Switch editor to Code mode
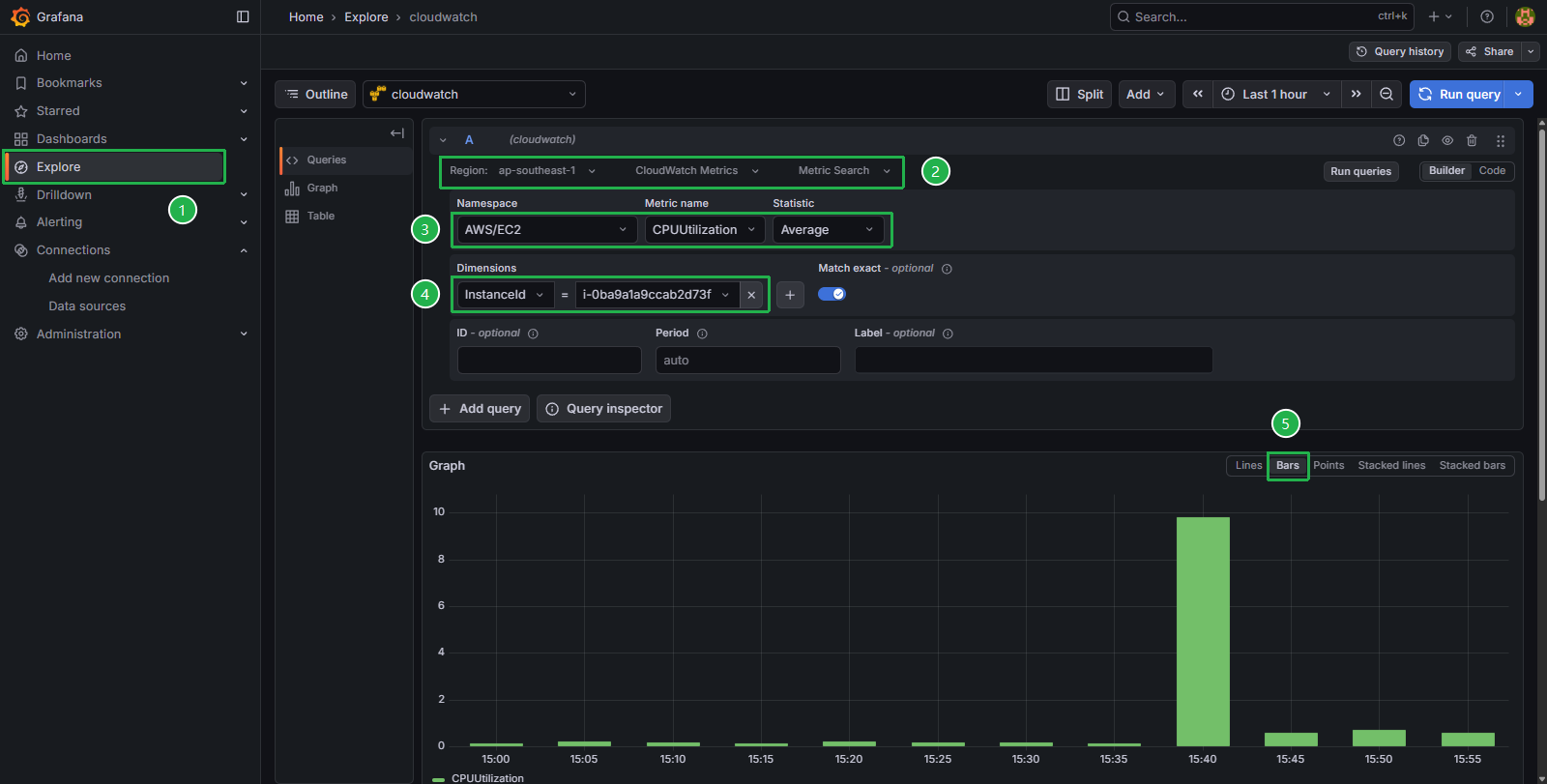Viewport: 1547px width, 784px height. 1492,171
